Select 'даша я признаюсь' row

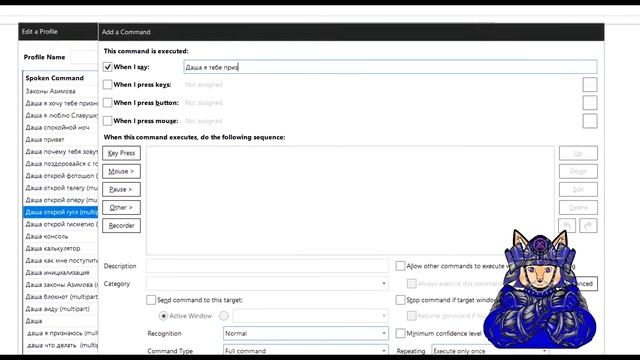pos(60,333)
